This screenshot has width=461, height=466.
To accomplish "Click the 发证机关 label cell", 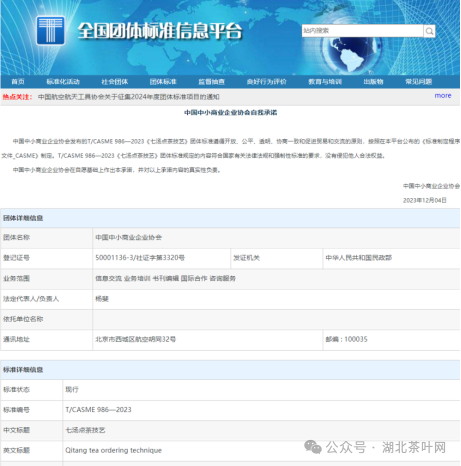I will pyautogui.click(x=277, y=258).
